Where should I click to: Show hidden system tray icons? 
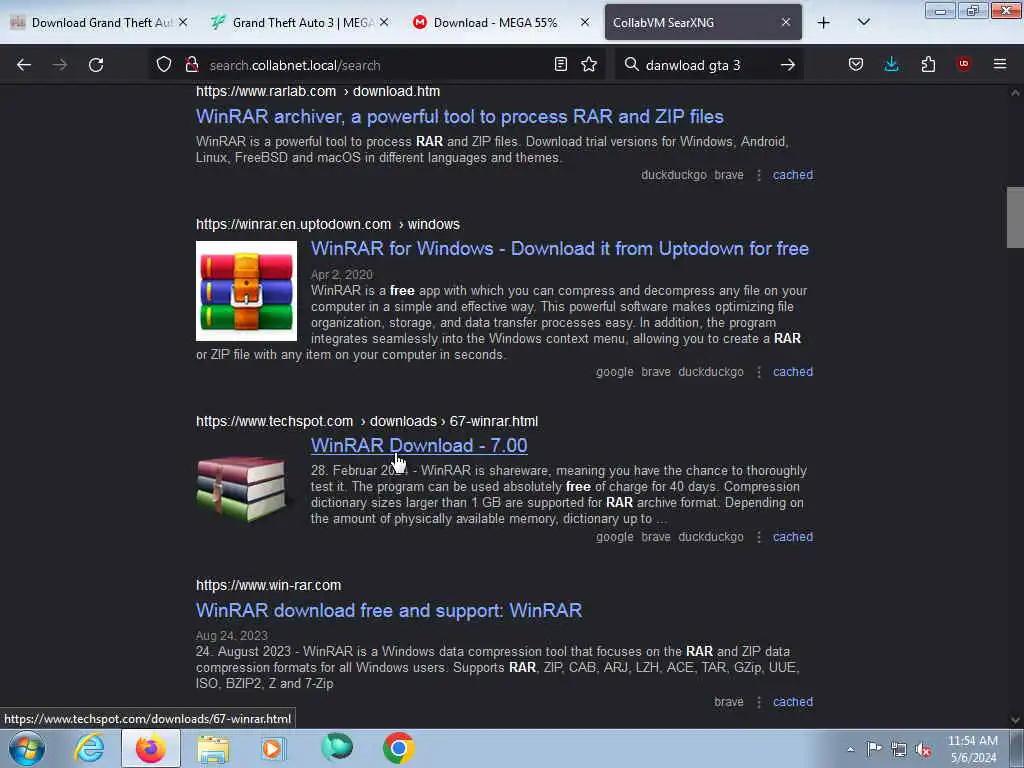850,749
